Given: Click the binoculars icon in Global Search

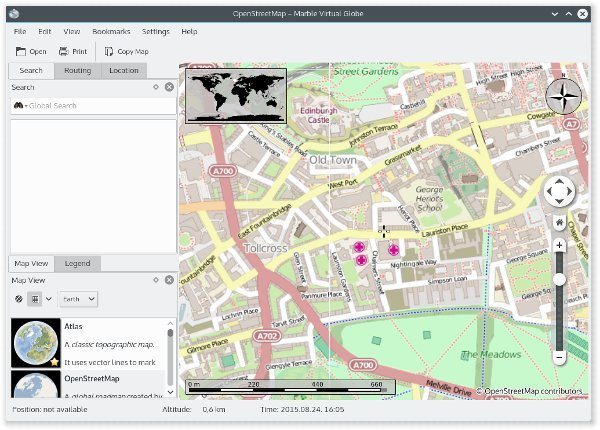Looking at the screenshot, I should pyautogui.click(x=19, y=105).
